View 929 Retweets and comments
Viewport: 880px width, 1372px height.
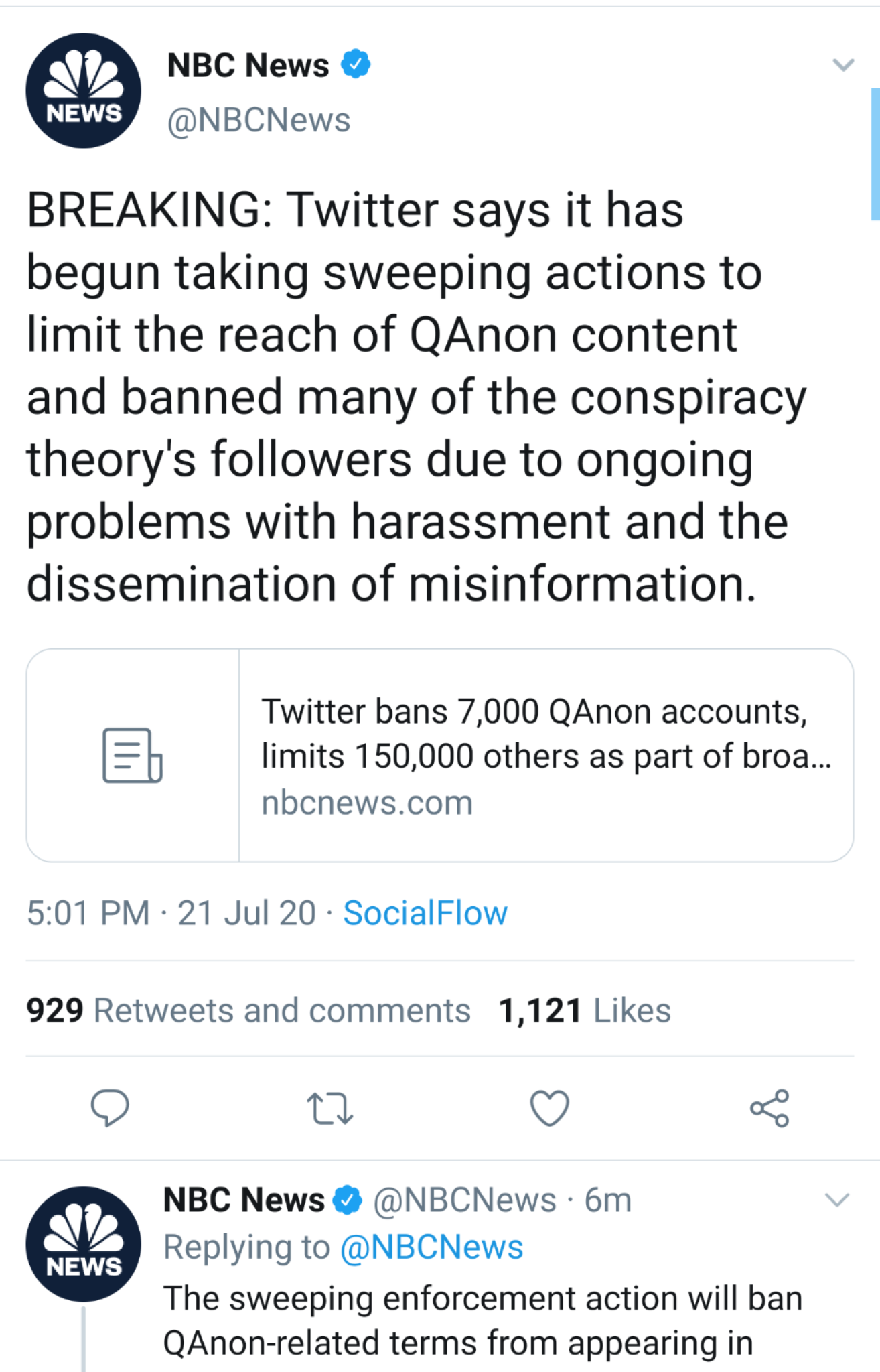tap(248, 1010)
